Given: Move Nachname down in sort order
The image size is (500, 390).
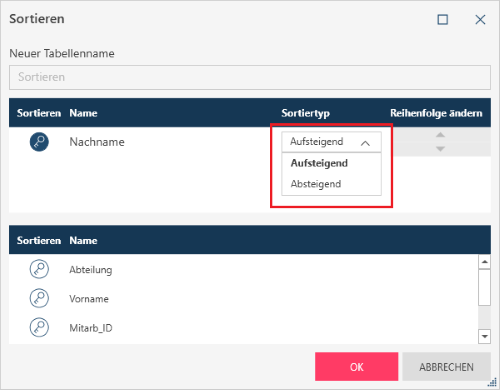Looking at the screenshot, I should (x=440, y=149).
